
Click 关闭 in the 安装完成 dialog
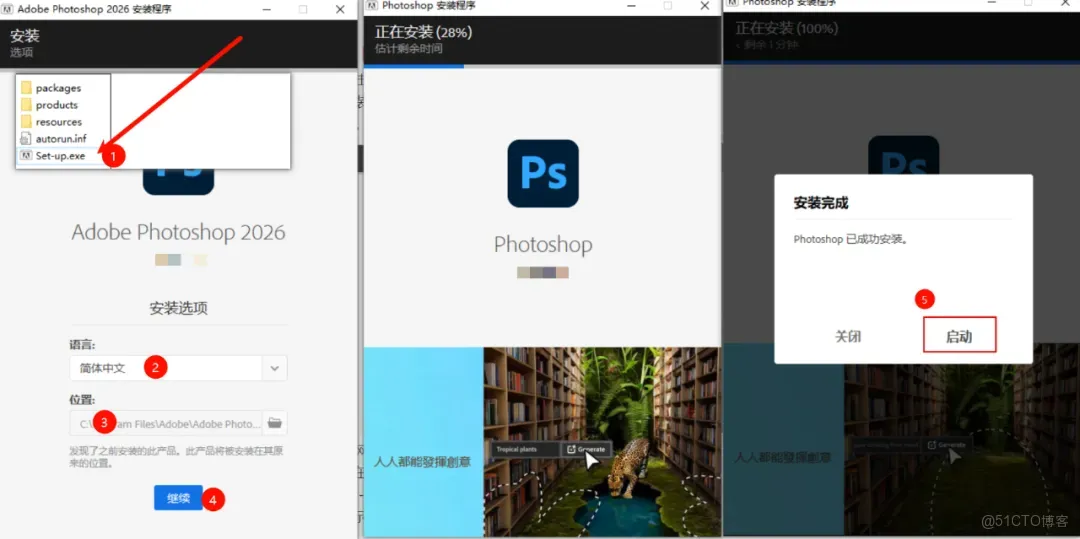coord(848,337)
